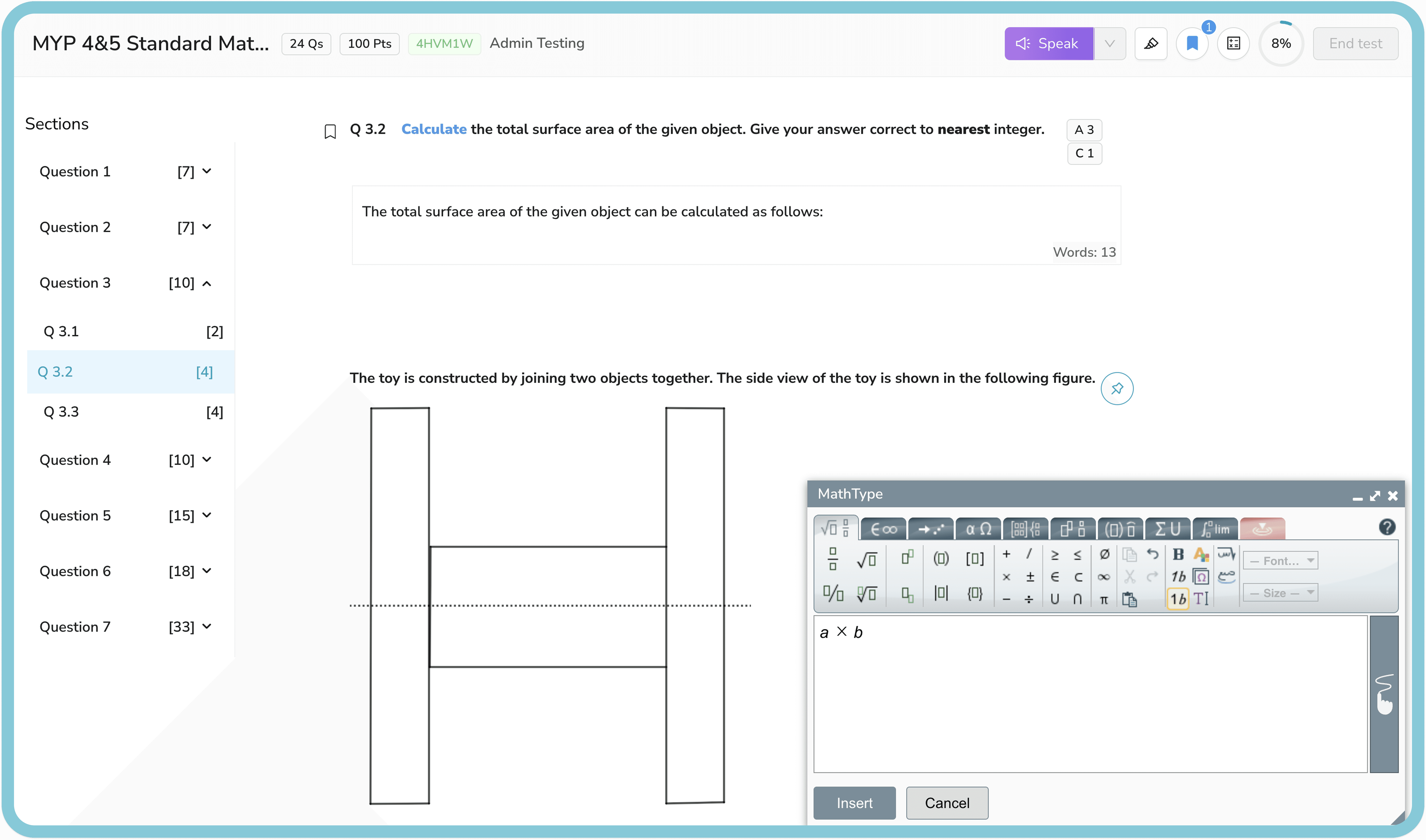Click the Speak button
This screenshot has height=840, width=1426.
pos(1048,44)
